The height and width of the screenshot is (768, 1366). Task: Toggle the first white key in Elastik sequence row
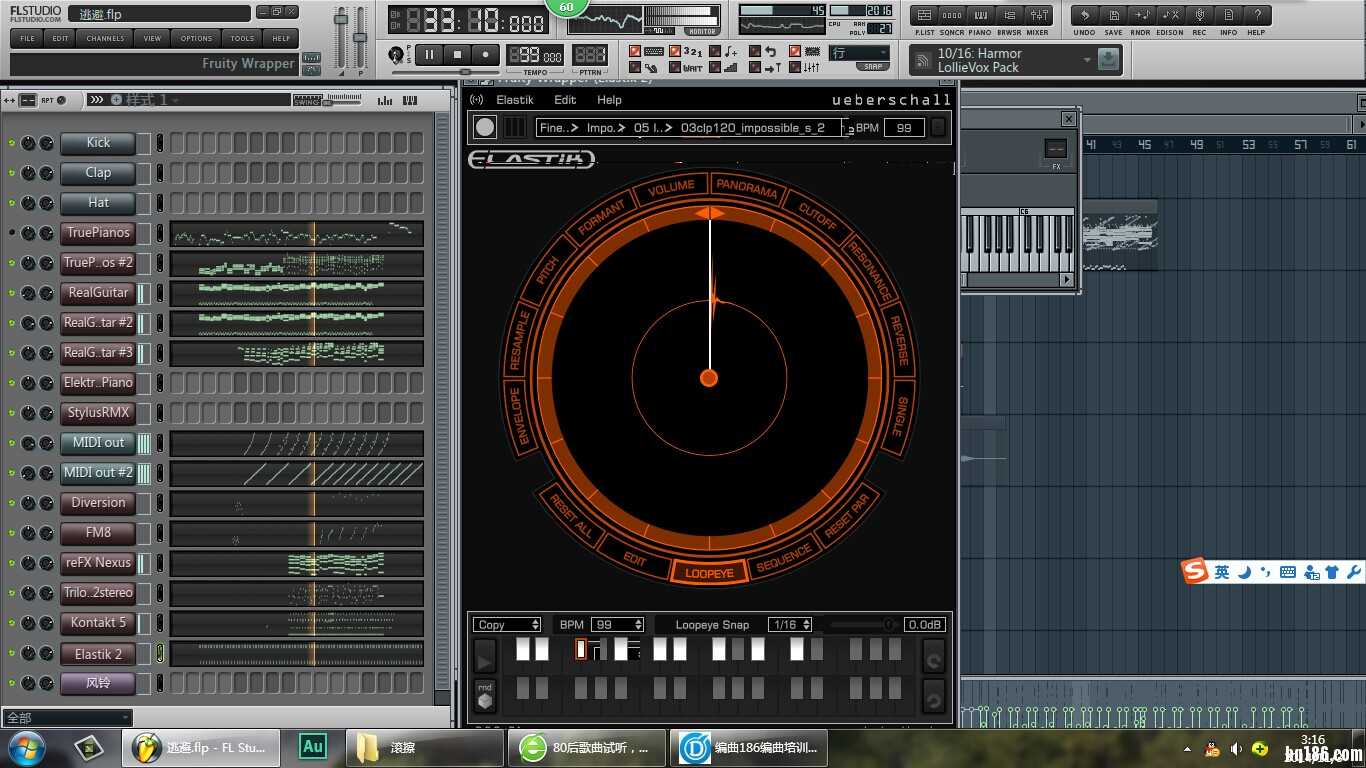pyautogui.click(x=522, y=649)
